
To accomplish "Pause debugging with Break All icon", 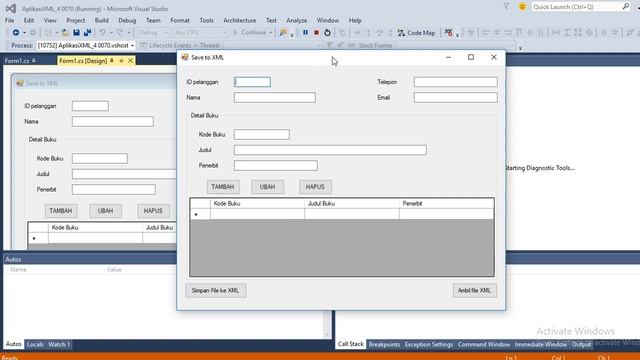I will click(305, 33).
